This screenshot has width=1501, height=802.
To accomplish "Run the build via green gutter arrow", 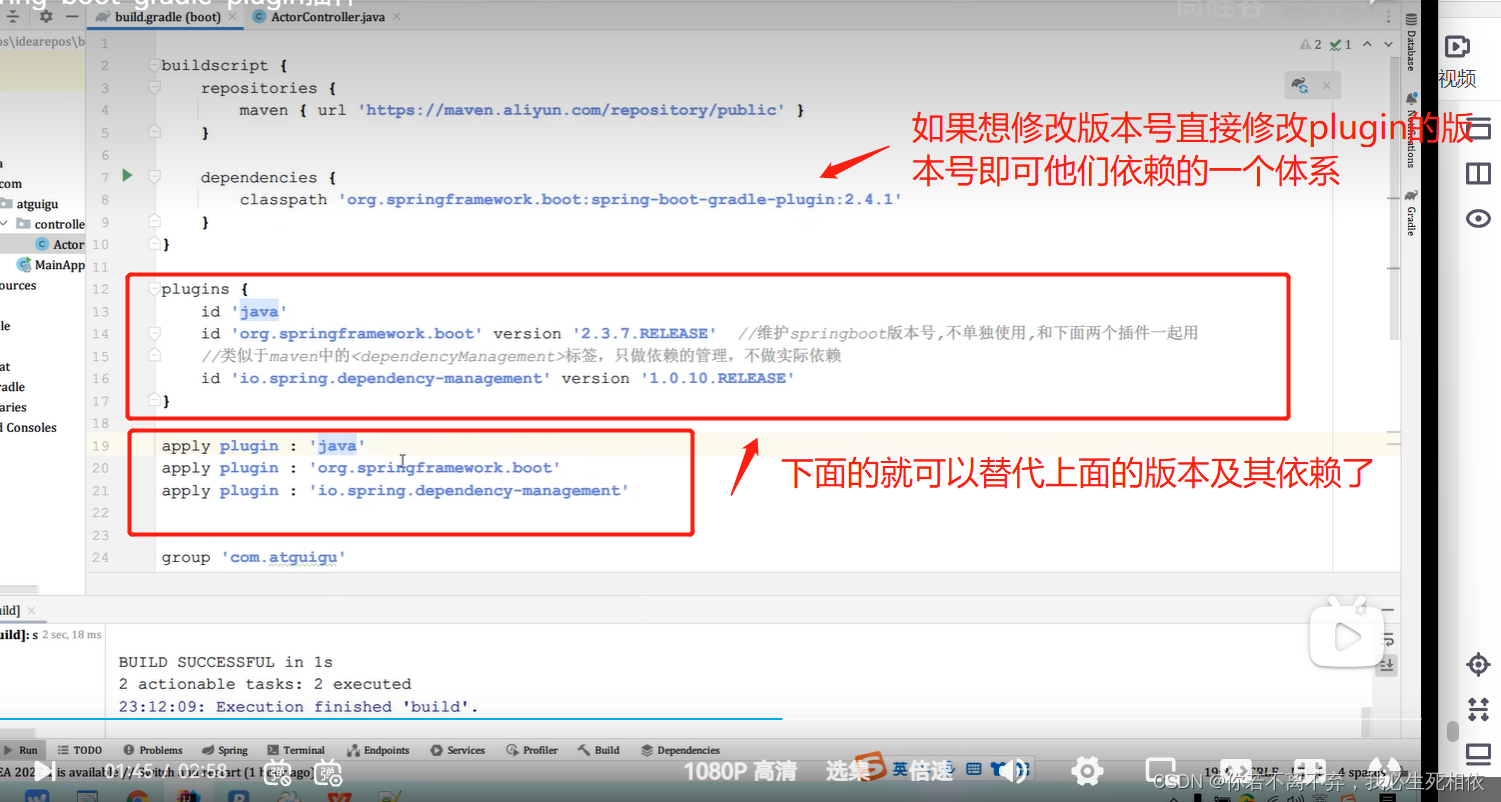I will (x=126, y=176).
